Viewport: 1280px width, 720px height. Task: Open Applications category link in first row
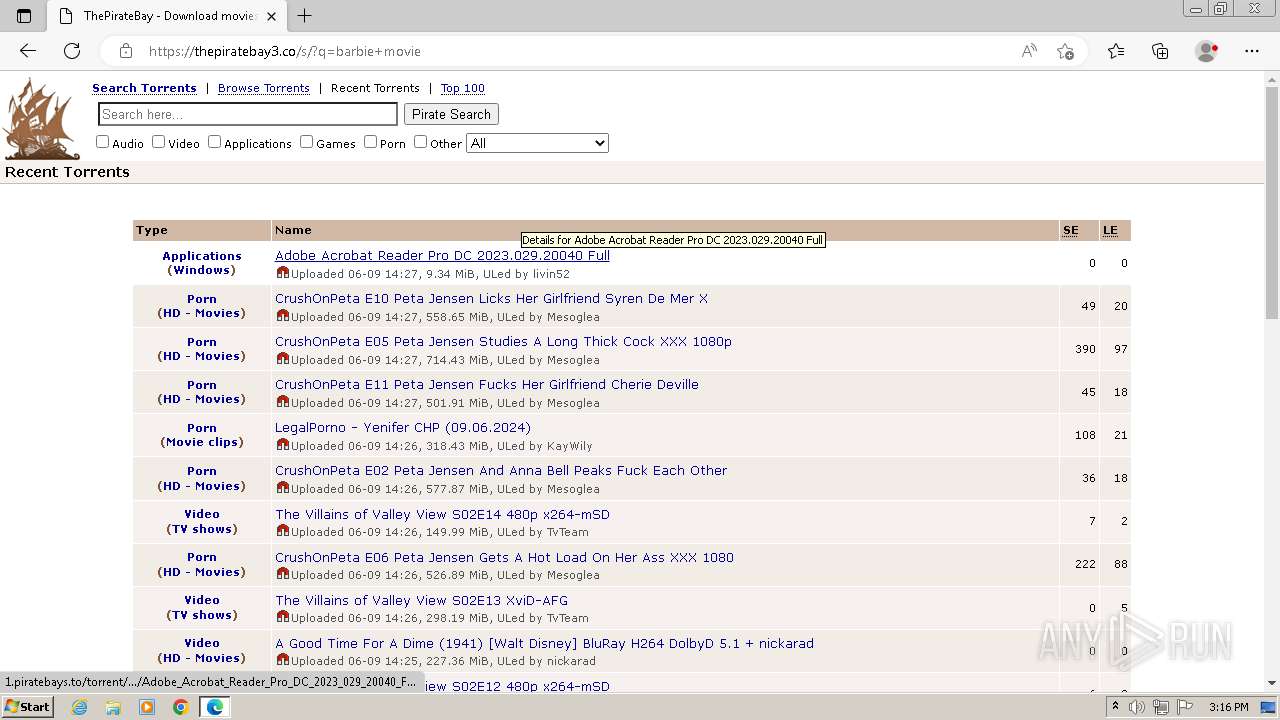(202, 256)
